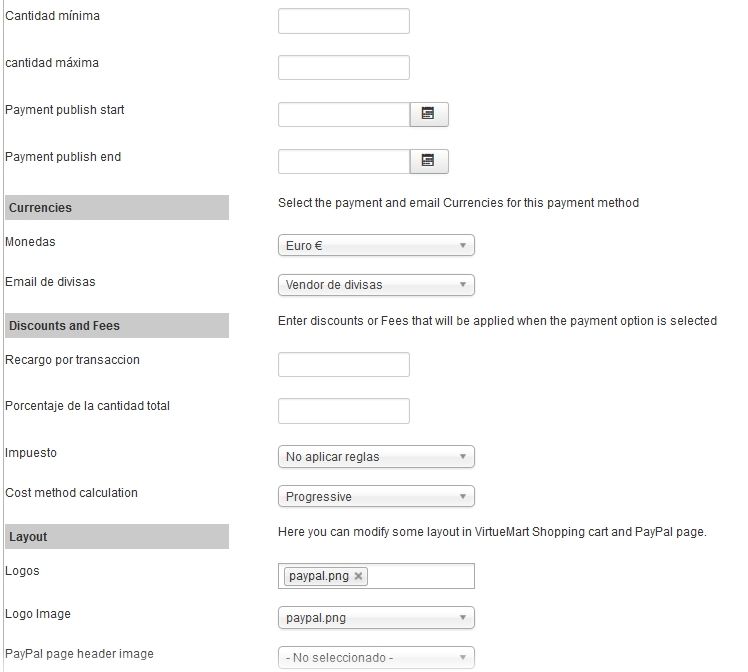Select the Discounts and Fees section header
This screenshot has height=672, width=748.
click(x=117, y=326)
